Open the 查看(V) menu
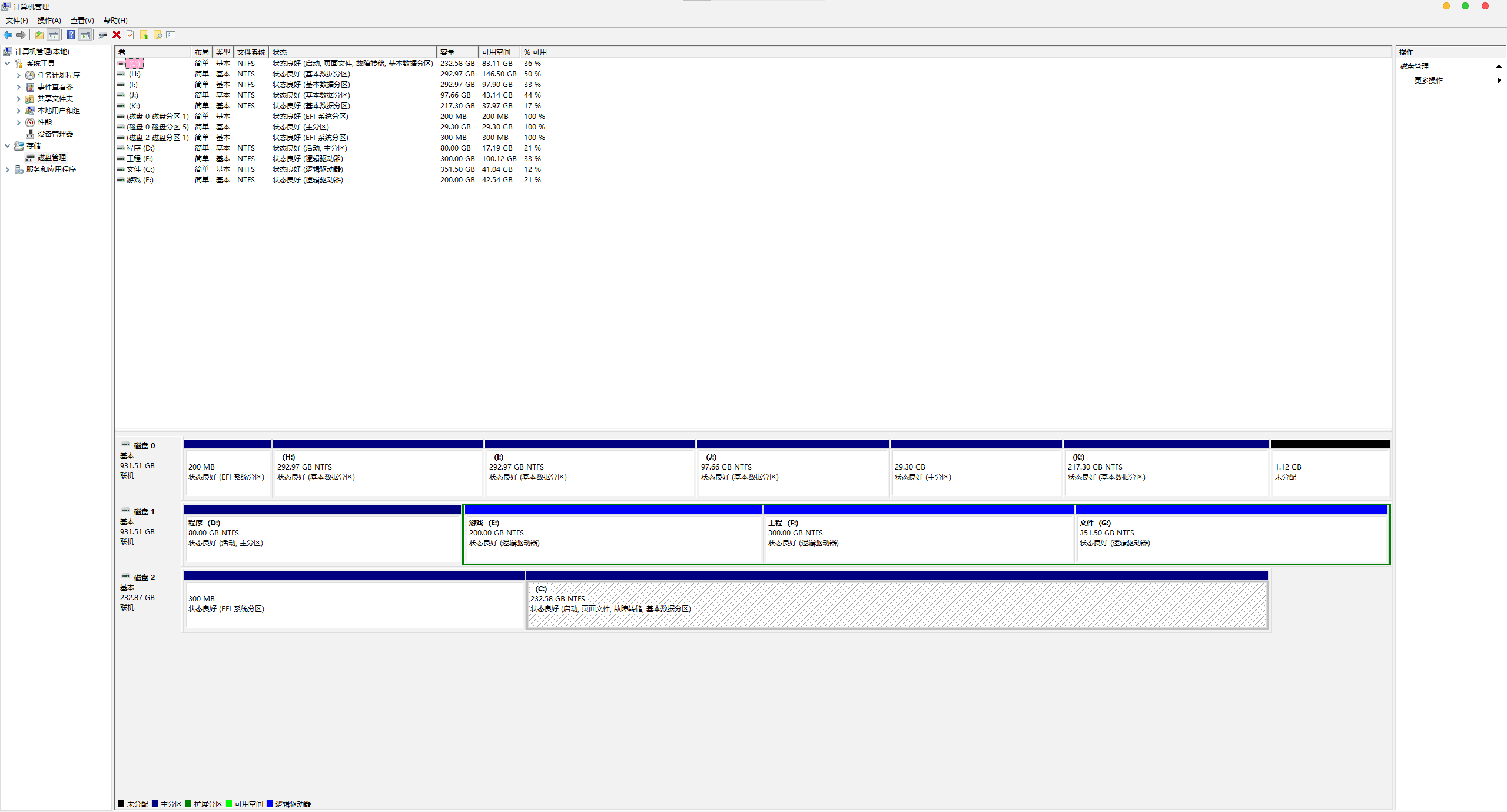This screenshot has height=812, width=1507. pyautogui.click(x=82, y=21)
